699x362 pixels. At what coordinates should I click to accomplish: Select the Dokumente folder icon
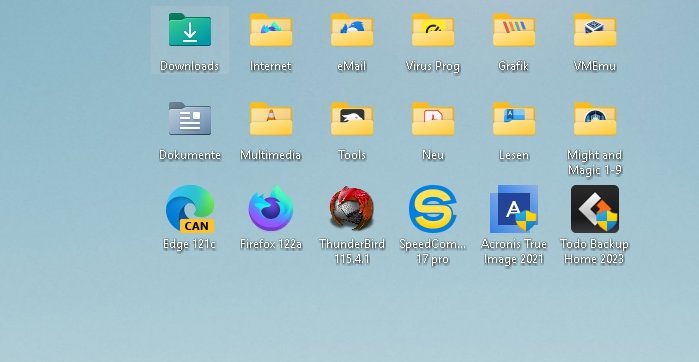tap(190, 119)
